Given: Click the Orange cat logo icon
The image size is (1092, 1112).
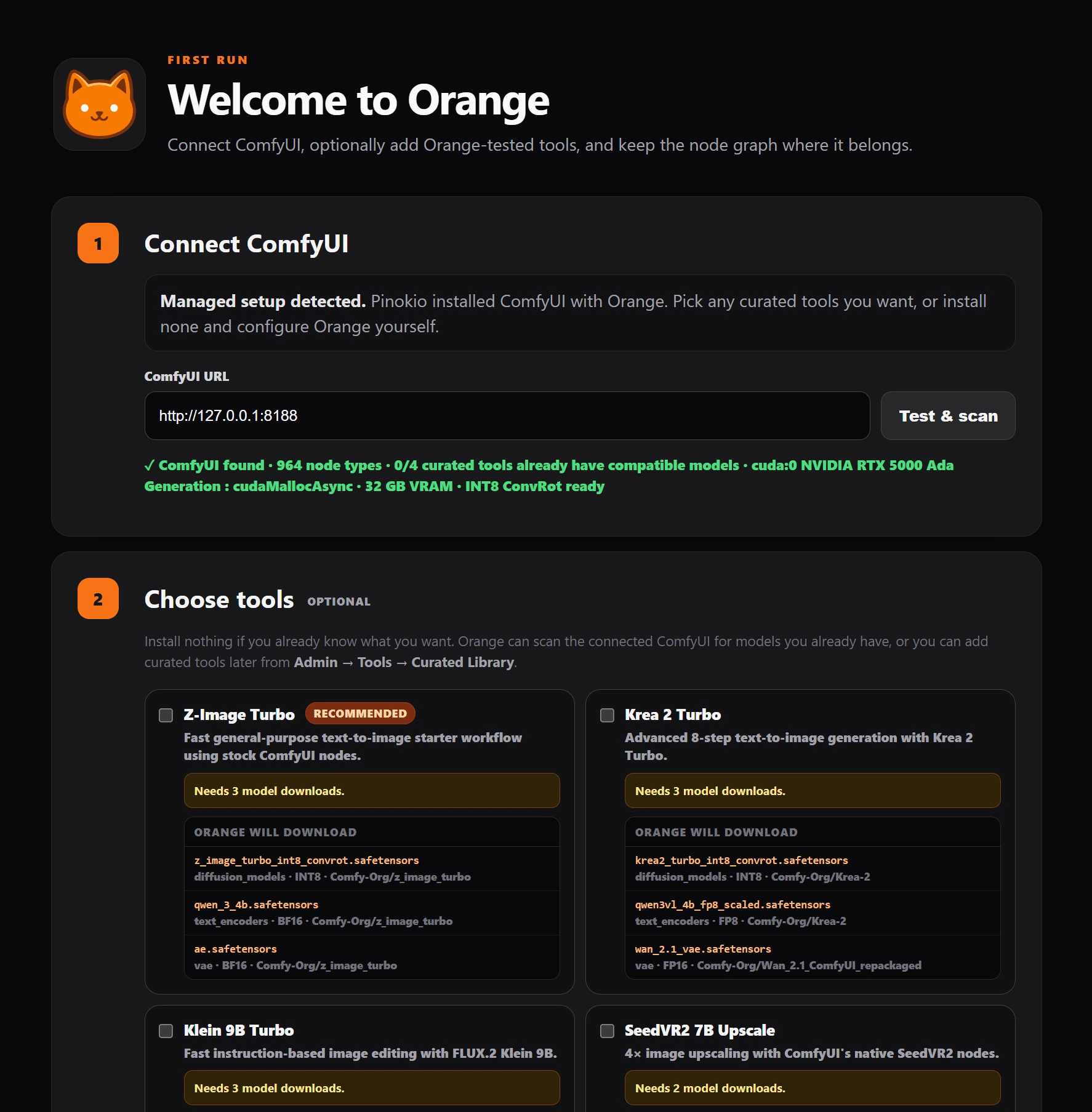Looking at the screenshot, I should point(100,105).
